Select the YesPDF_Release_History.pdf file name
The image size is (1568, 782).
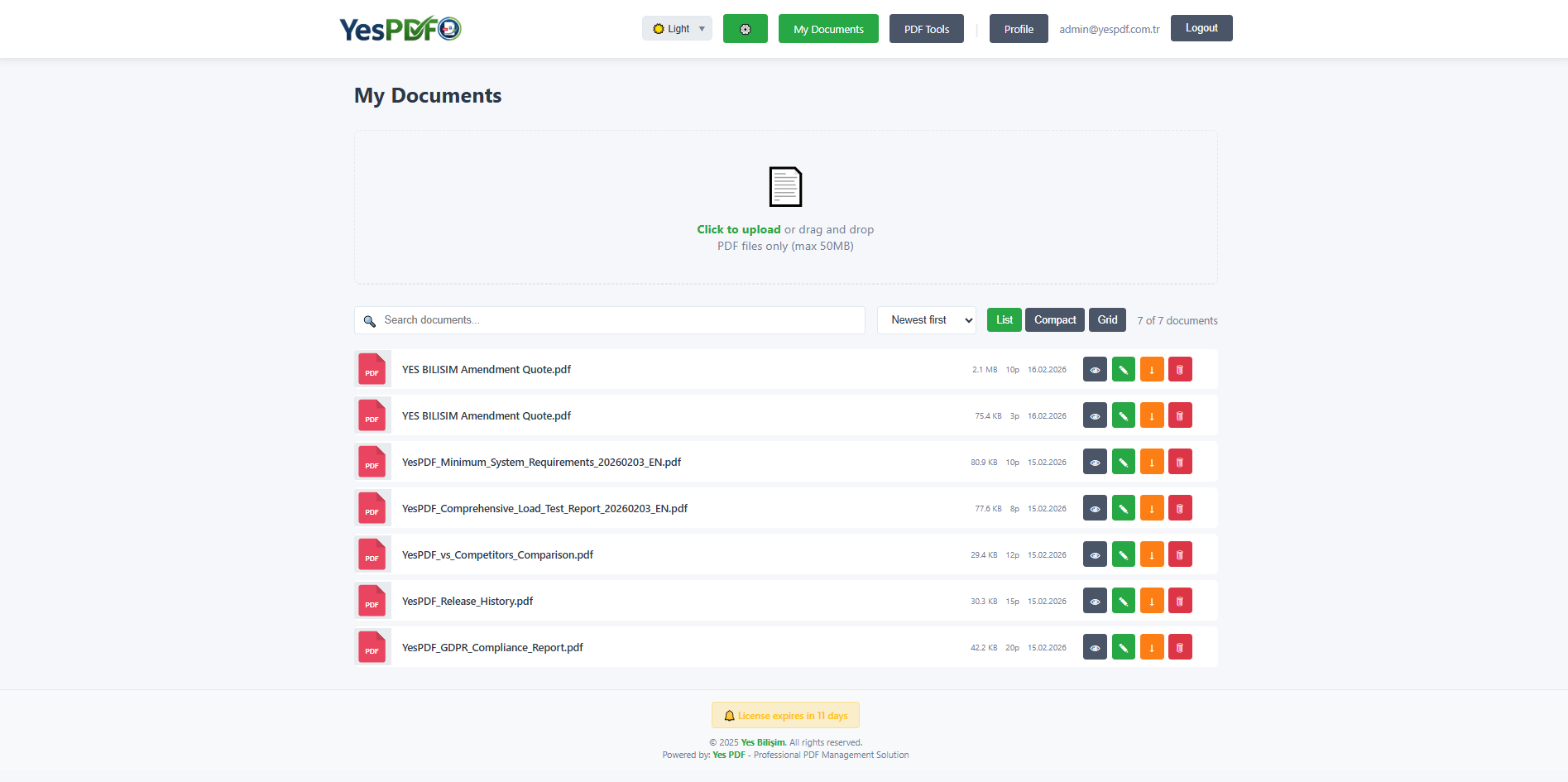coord(468,602)
